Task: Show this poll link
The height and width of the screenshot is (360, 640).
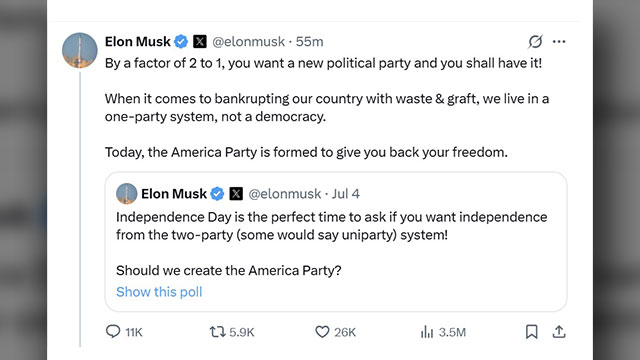Action: tap(159, 292)
